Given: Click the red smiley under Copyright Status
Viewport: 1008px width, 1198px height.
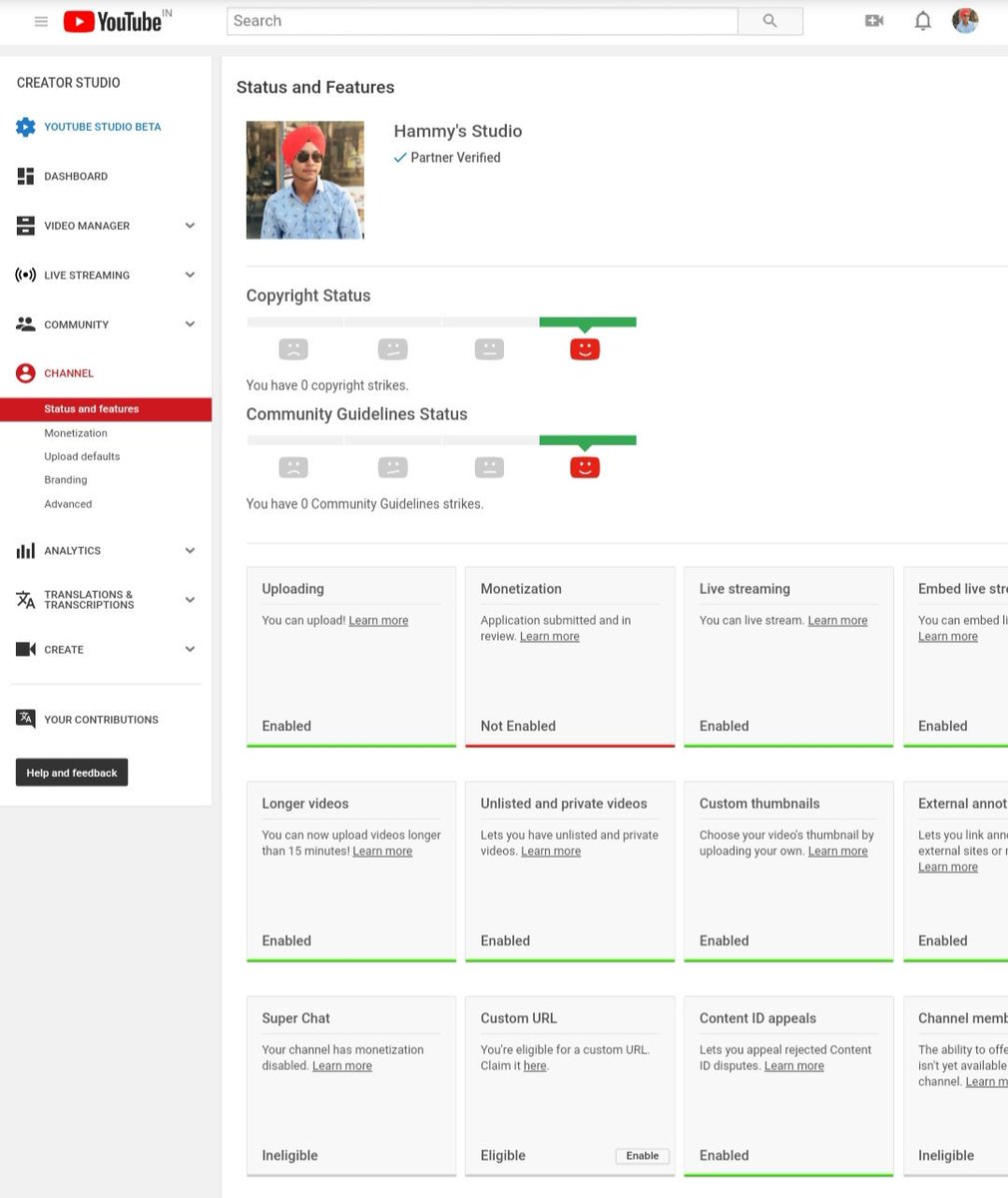Looking at the screenshot, I should (585, 348).
